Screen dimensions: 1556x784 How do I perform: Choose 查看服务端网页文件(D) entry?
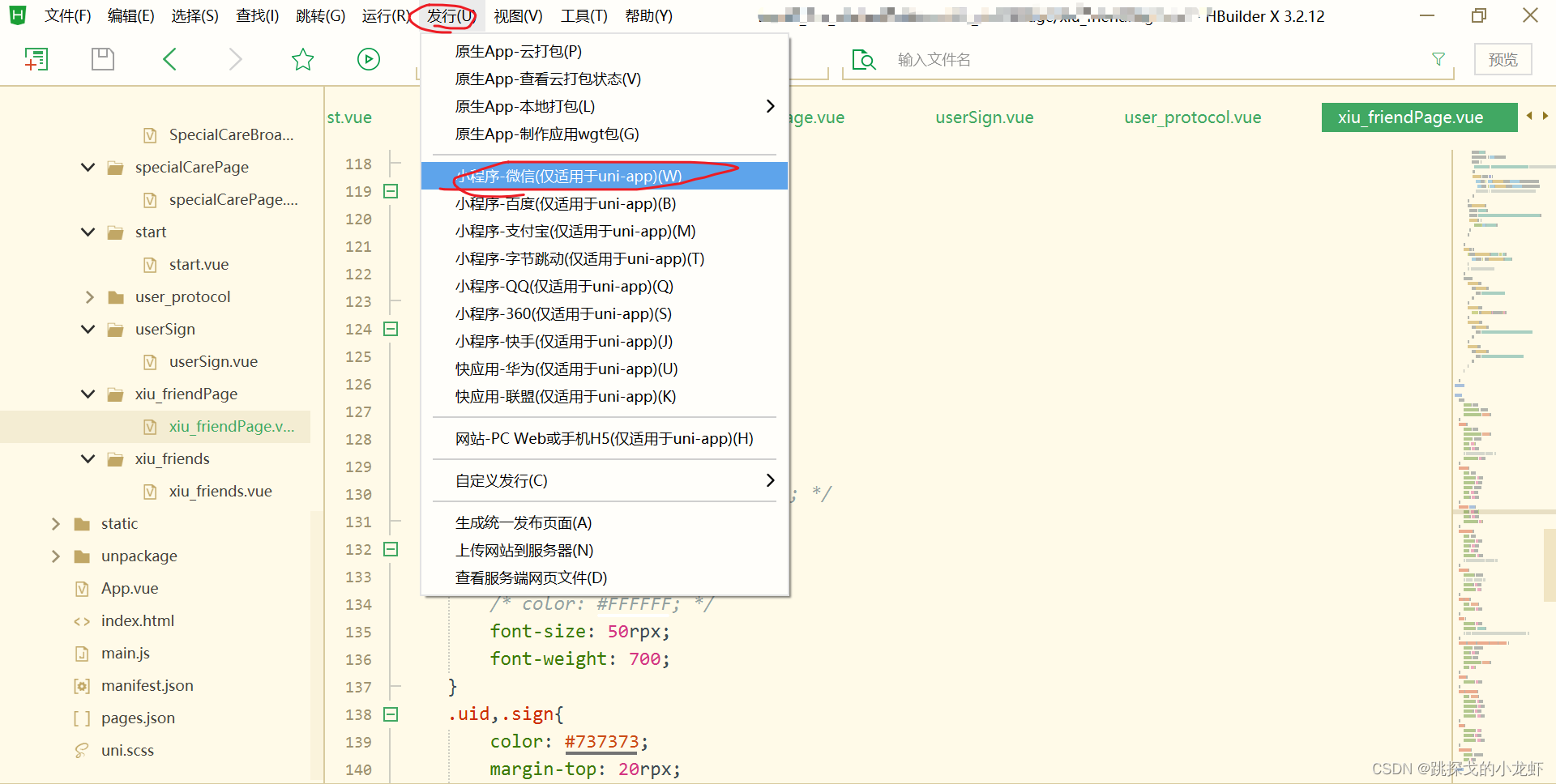[605, 577]
